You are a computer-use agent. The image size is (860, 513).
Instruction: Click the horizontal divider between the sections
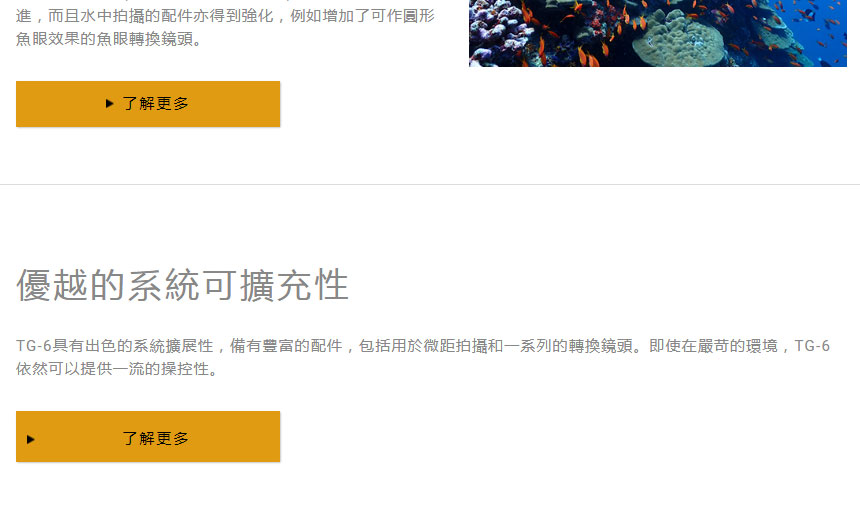click(430, 184)
